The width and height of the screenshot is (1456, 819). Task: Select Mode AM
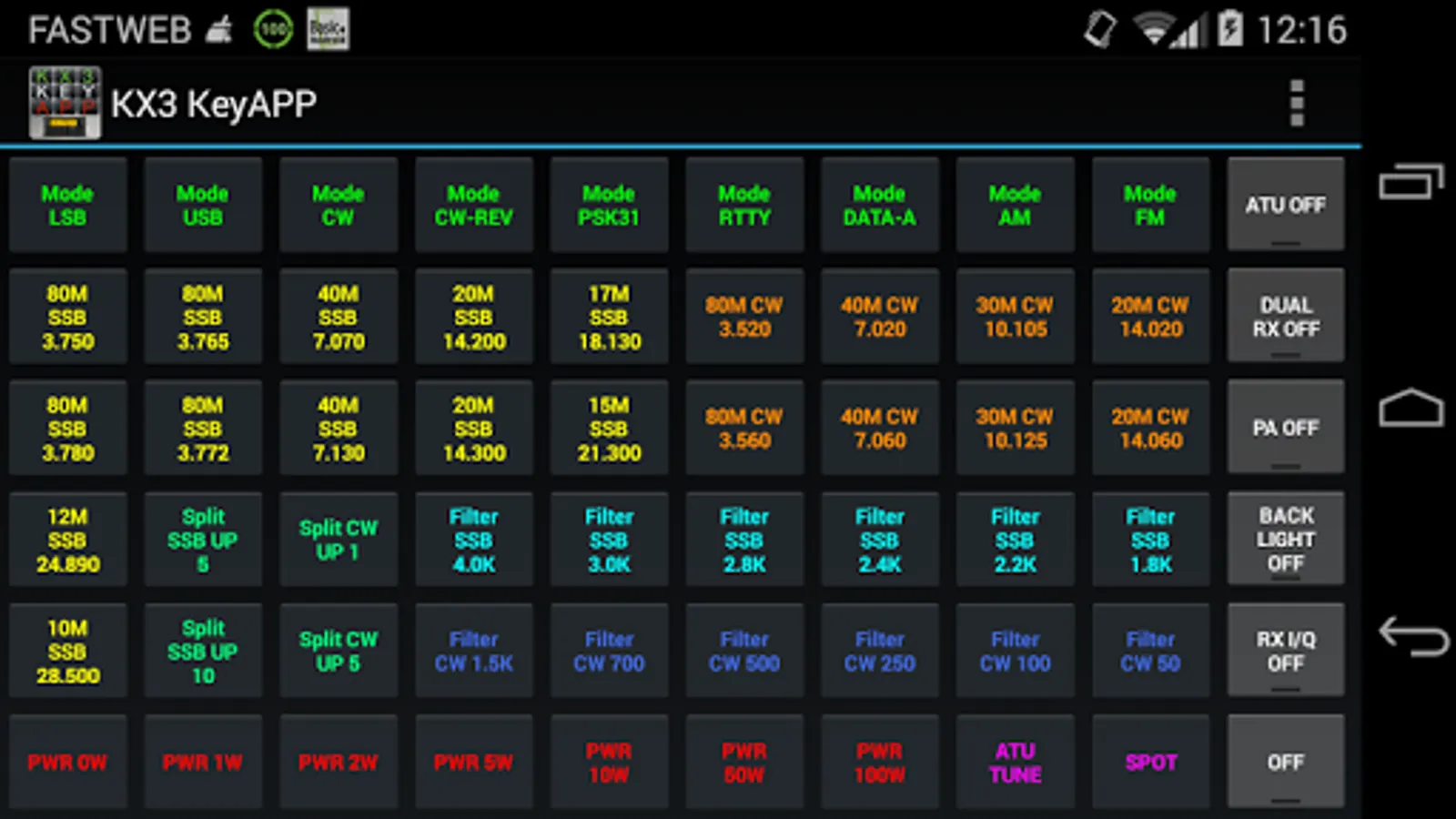1015,205
